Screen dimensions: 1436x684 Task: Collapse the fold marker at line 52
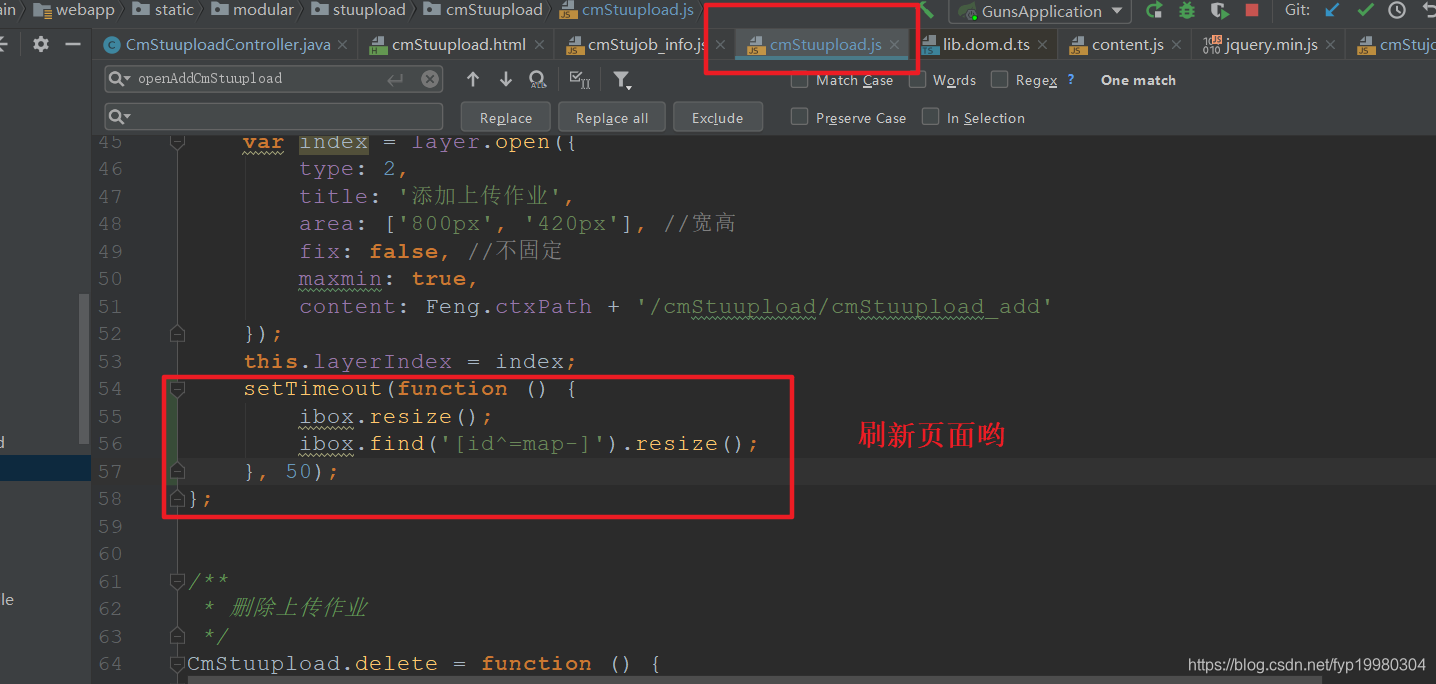pyautogui.click(x=177, y=333)
